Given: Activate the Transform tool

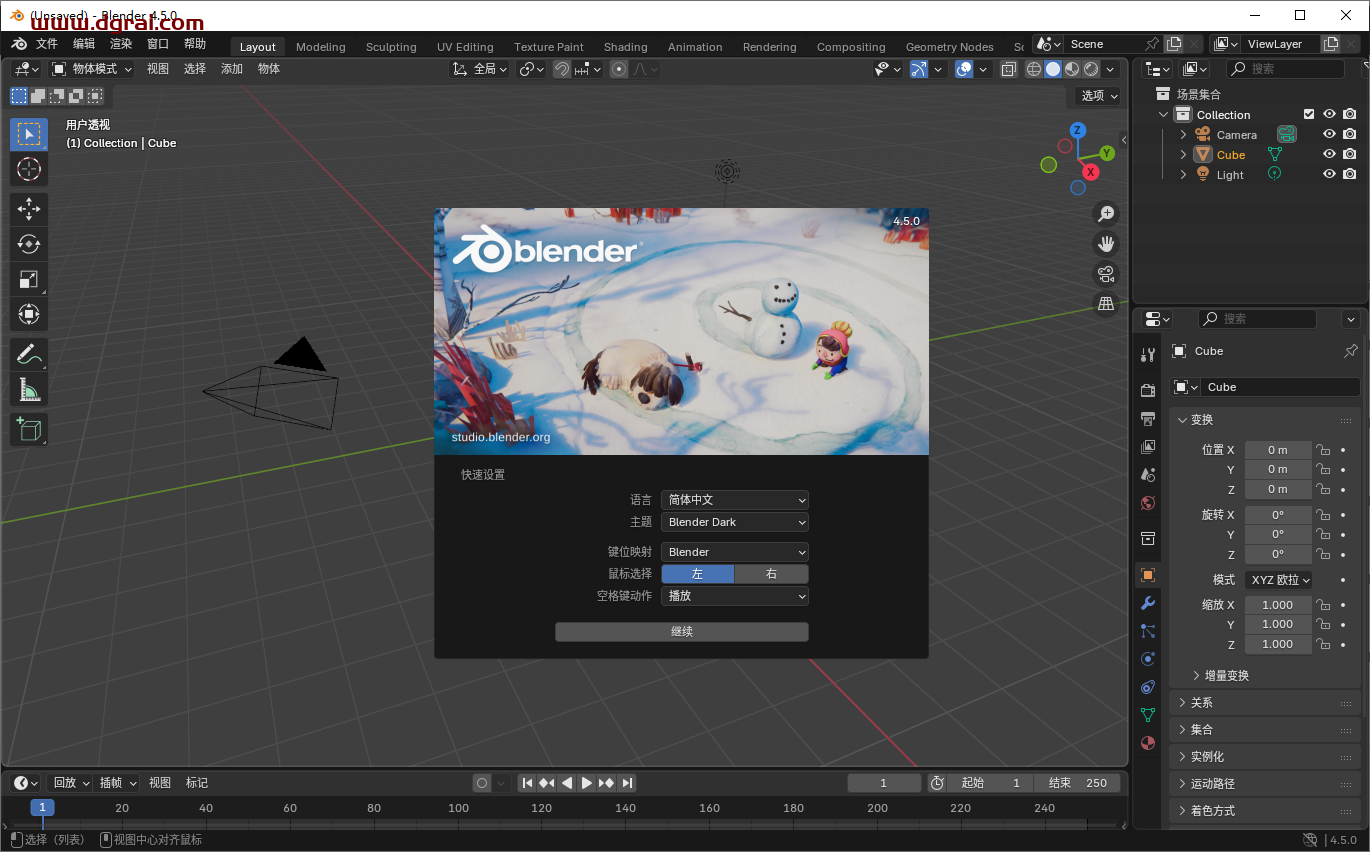Looking at the screenshot, I should [x=29, y=315].
